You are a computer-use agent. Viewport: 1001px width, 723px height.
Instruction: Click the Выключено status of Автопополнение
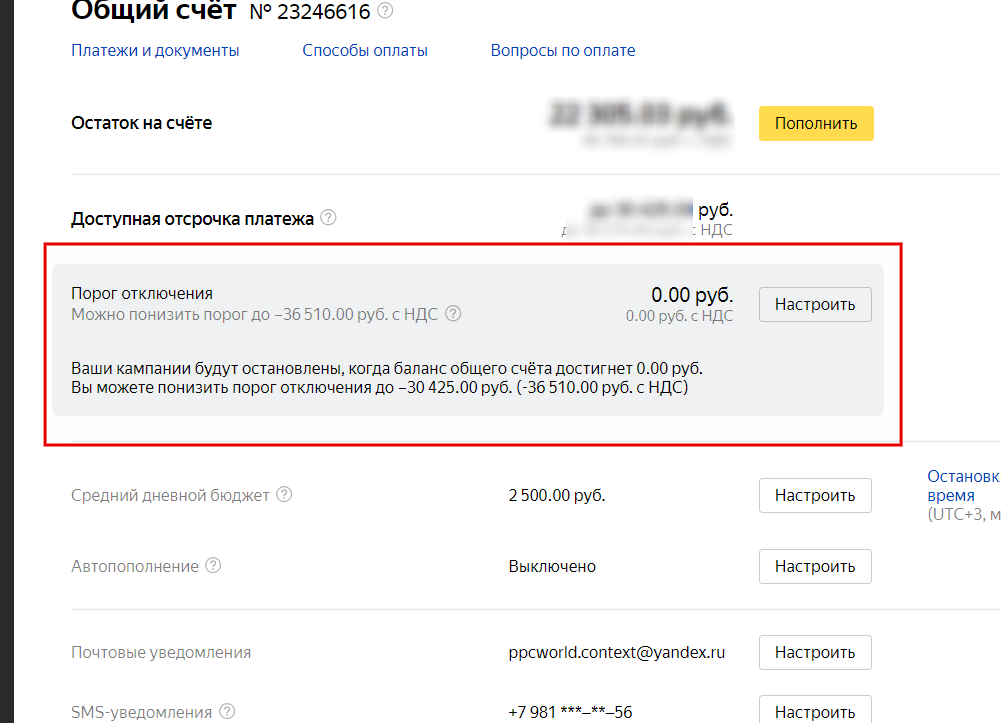point(552,566)
